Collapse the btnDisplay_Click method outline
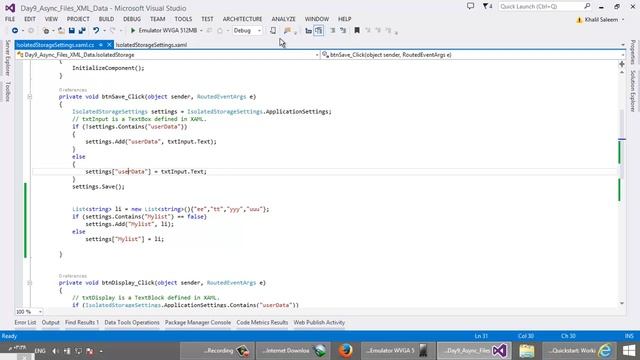The height and width of the screenshot is (360, 640). click(x=29, y=282)
